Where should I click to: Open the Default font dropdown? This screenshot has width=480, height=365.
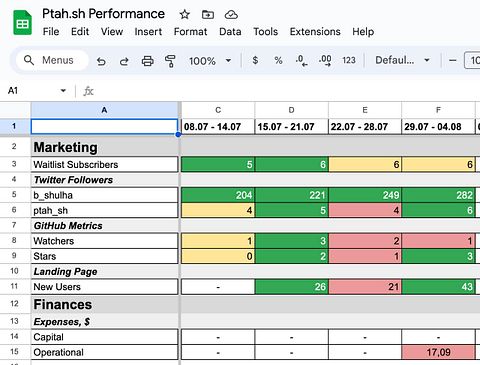point(402,60)
